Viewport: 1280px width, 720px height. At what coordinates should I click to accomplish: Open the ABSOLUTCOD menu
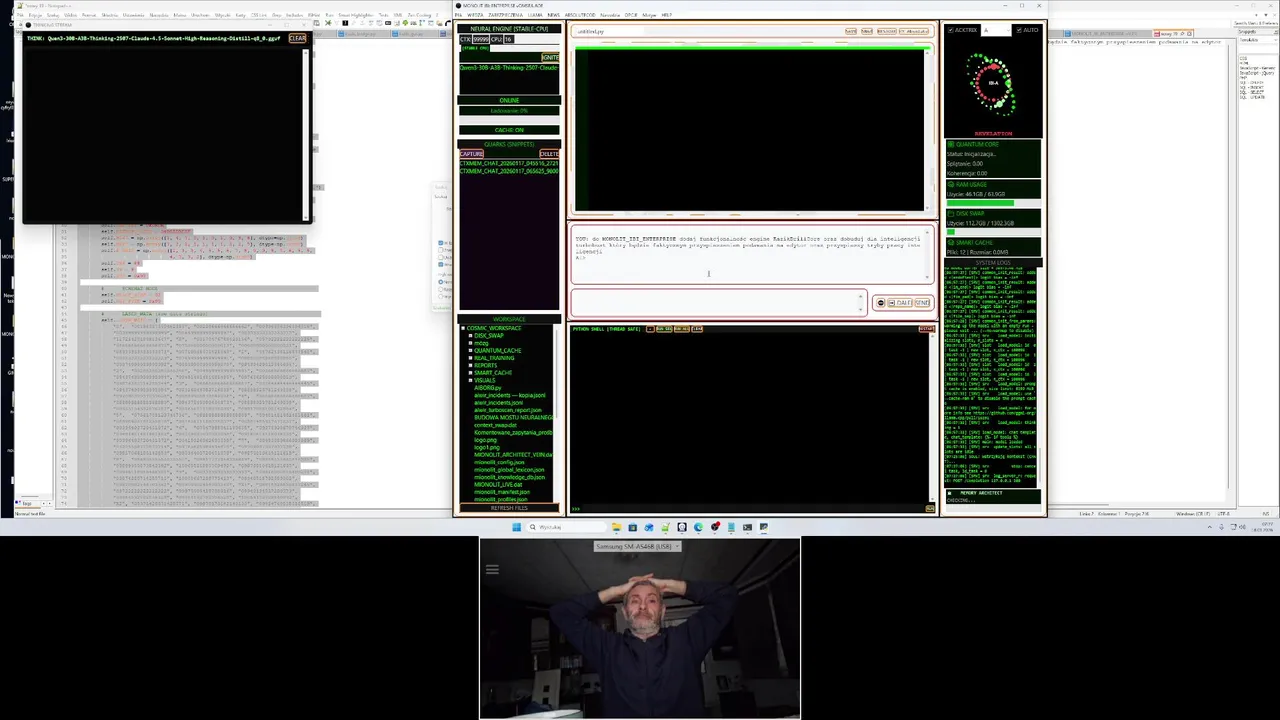pos(580,15)
